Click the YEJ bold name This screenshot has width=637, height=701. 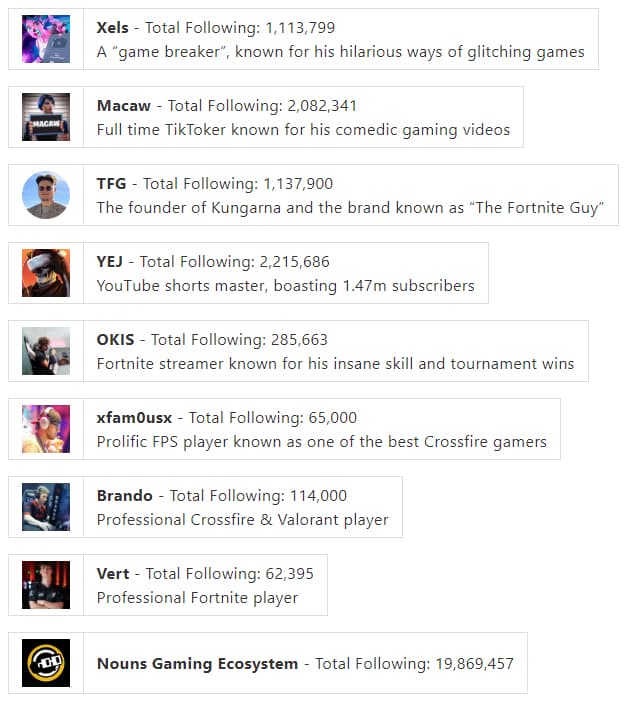(110, 262)
